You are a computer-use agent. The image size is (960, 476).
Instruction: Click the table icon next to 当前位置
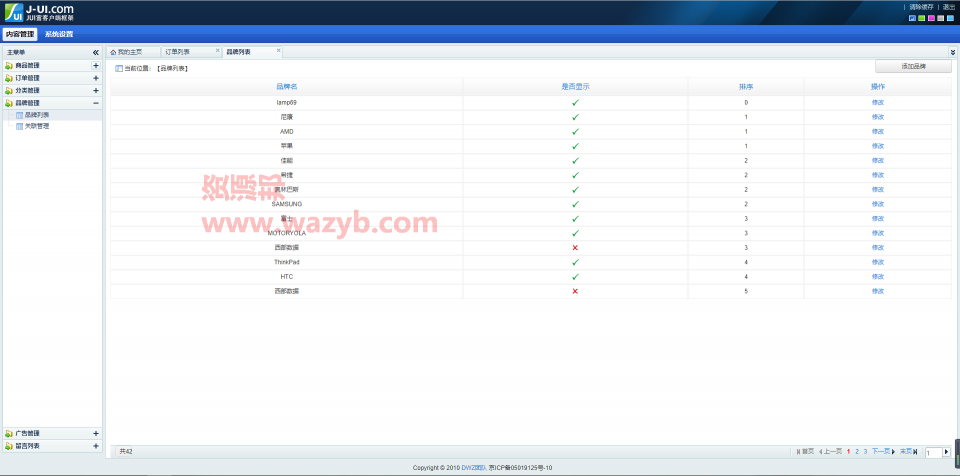(119, 69)
